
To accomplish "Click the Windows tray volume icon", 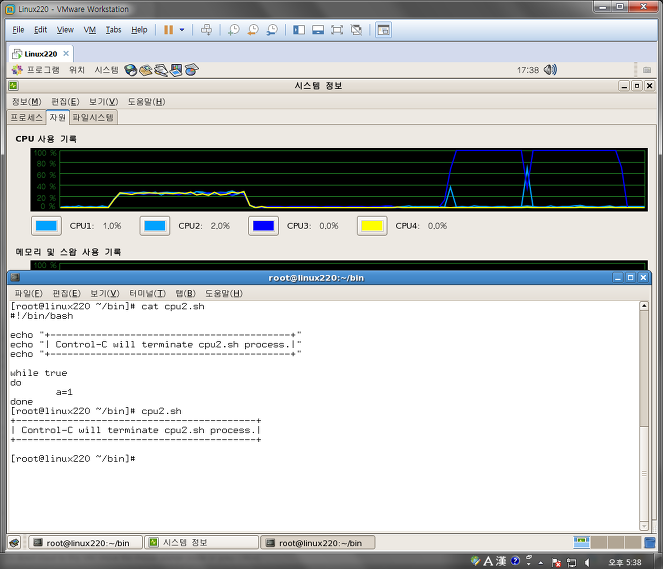I will [x=587, y=562].
